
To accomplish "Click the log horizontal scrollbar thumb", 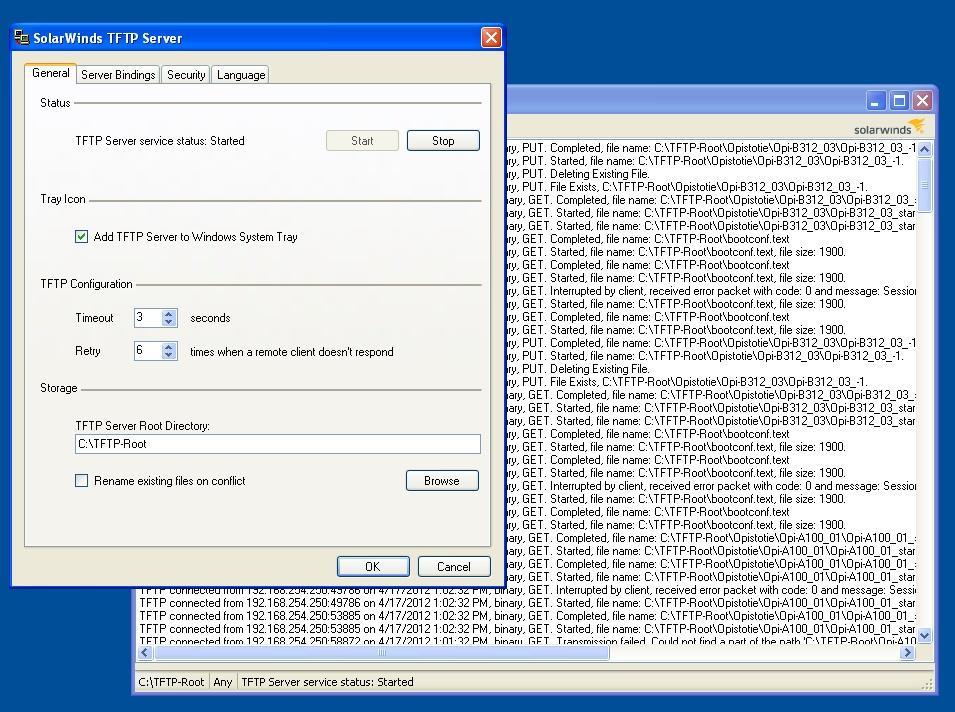I will (x=382, y=653).
